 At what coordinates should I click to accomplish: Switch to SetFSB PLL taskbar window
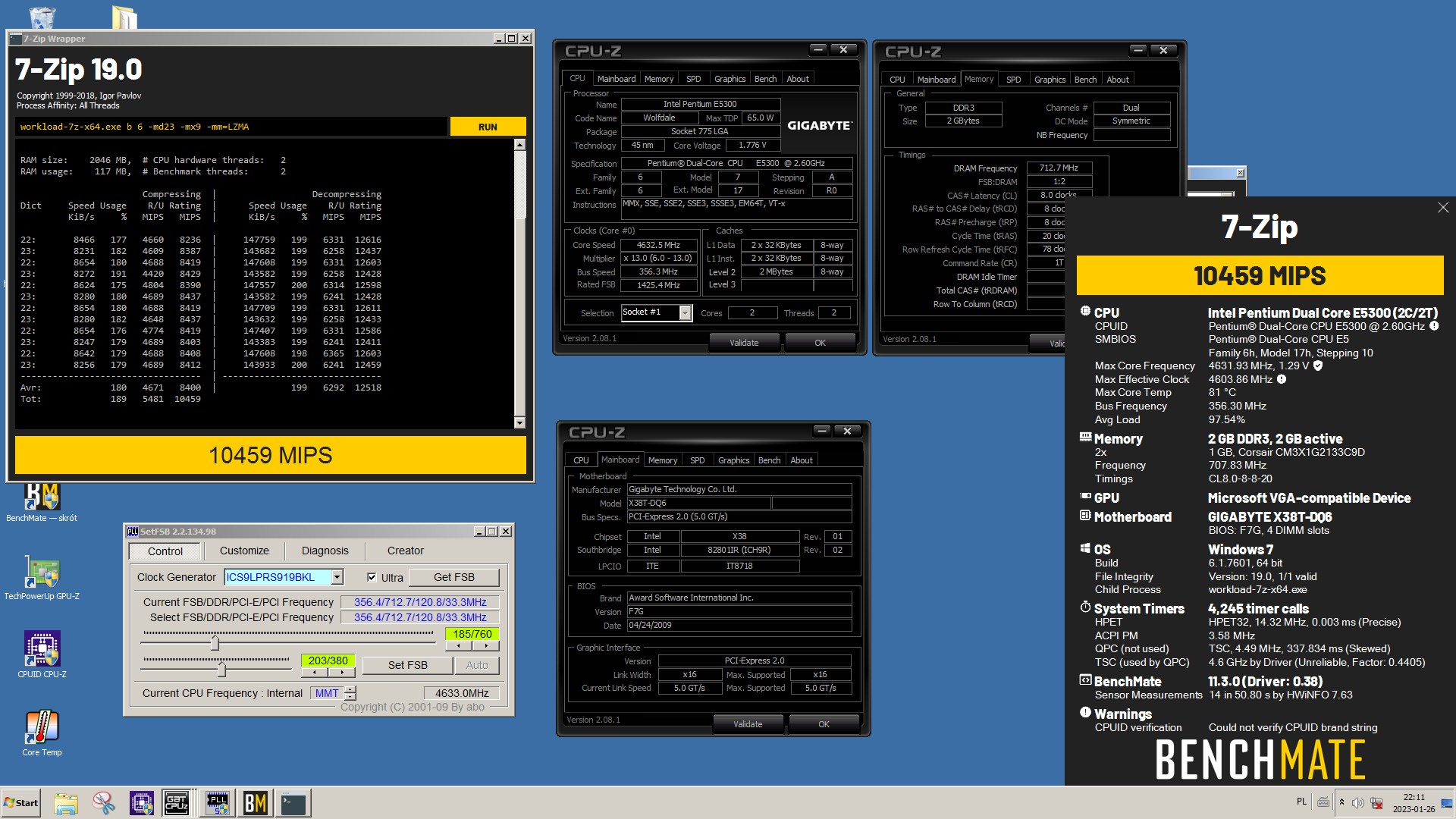[x=217, y=803]
